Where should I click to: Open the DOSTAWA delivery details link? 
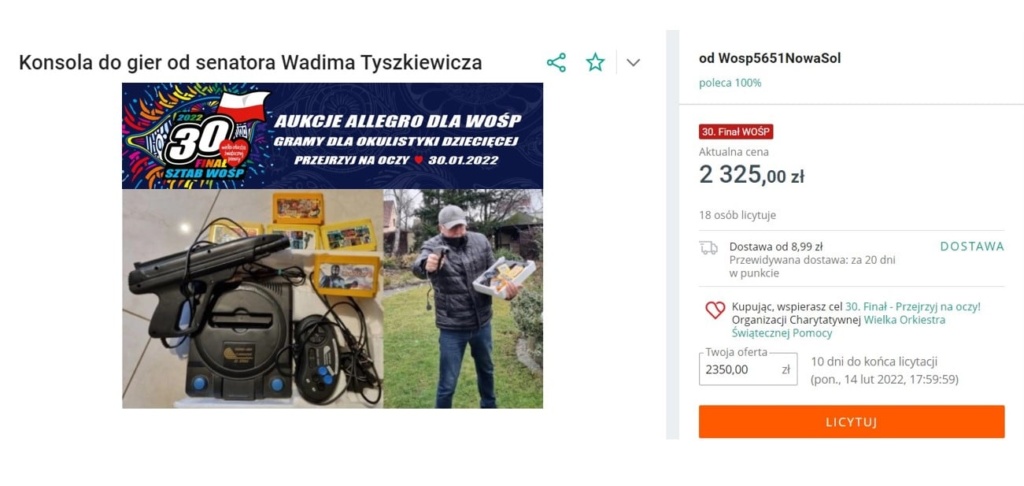tap(972, 246)
